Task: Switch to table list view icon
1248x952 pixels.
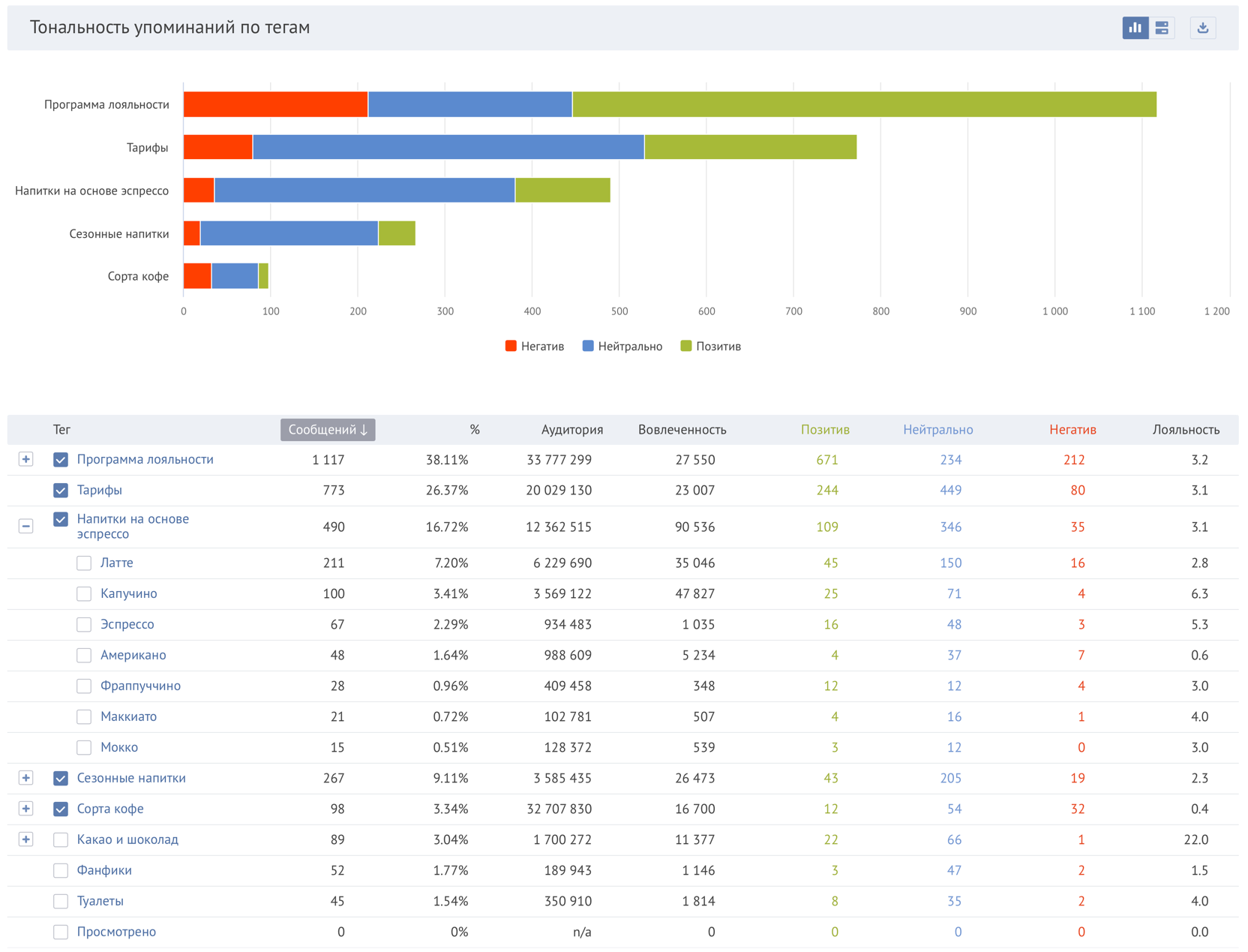Action: coord(1162,28)
